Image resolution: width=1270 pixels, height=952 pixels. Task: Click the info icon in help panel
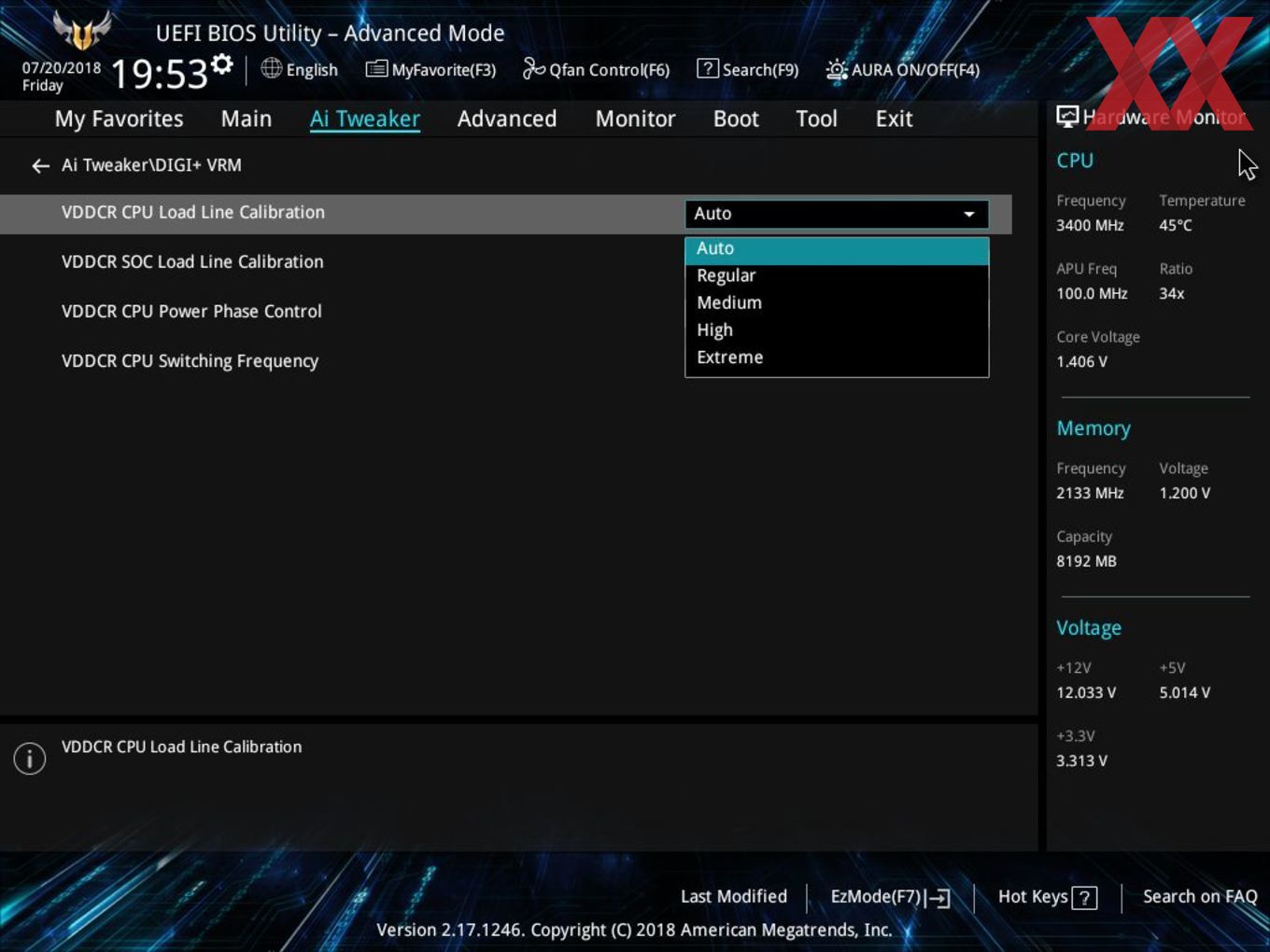pos(30,758)
